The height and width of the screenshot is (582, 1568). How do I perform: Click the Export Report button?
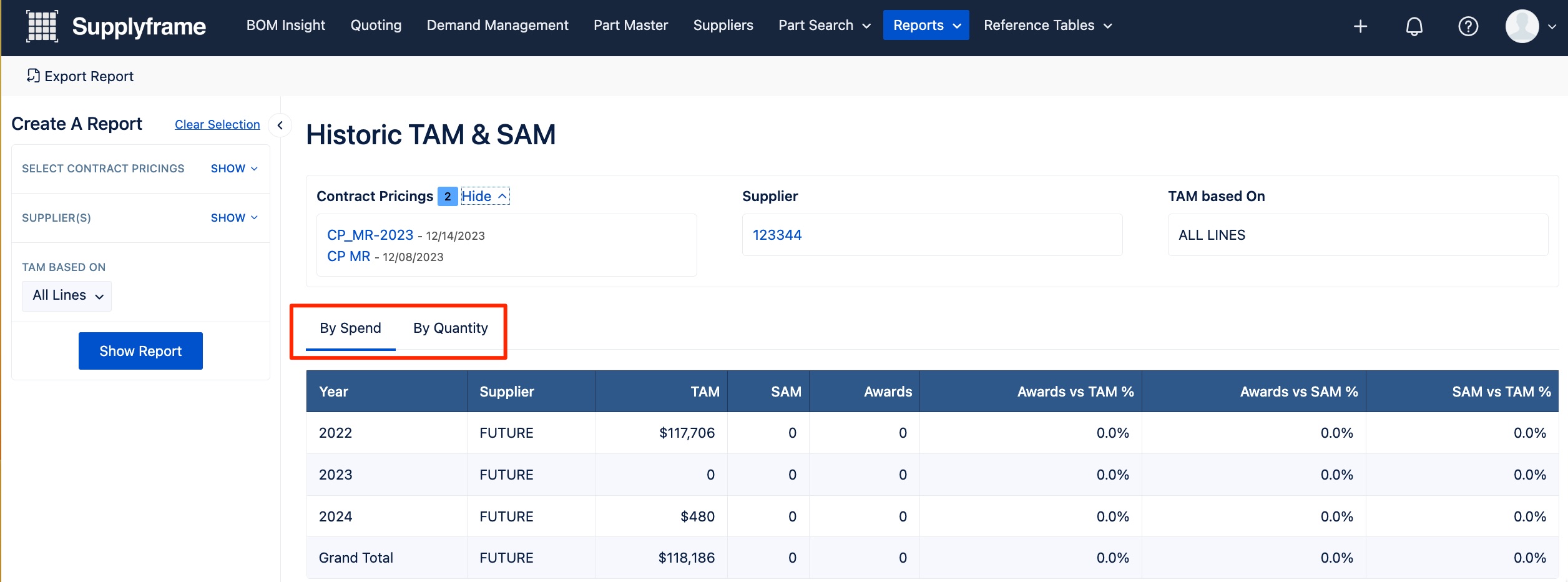coord(80,76)
